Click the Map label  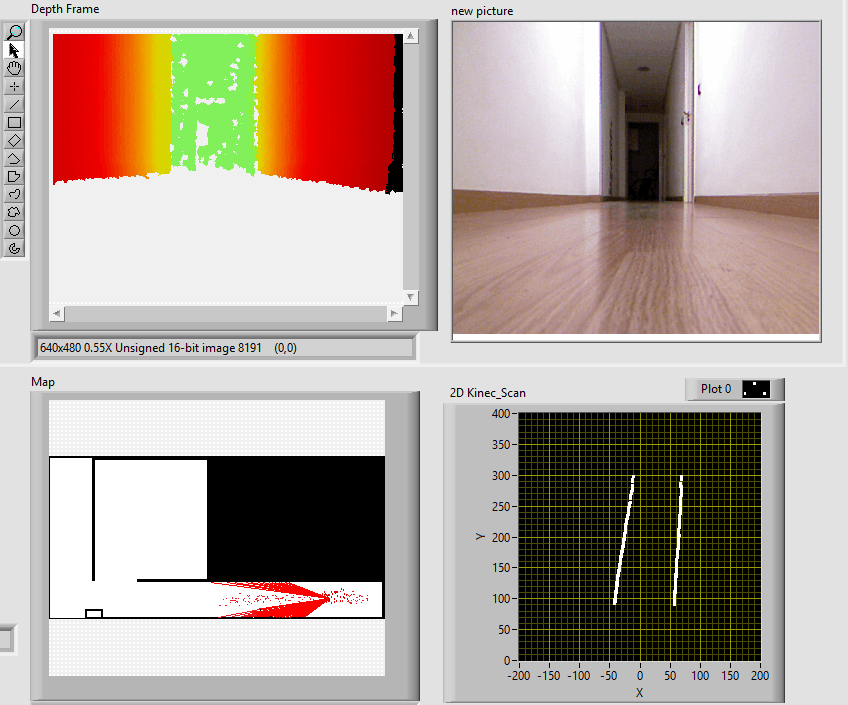pos(43,382)
